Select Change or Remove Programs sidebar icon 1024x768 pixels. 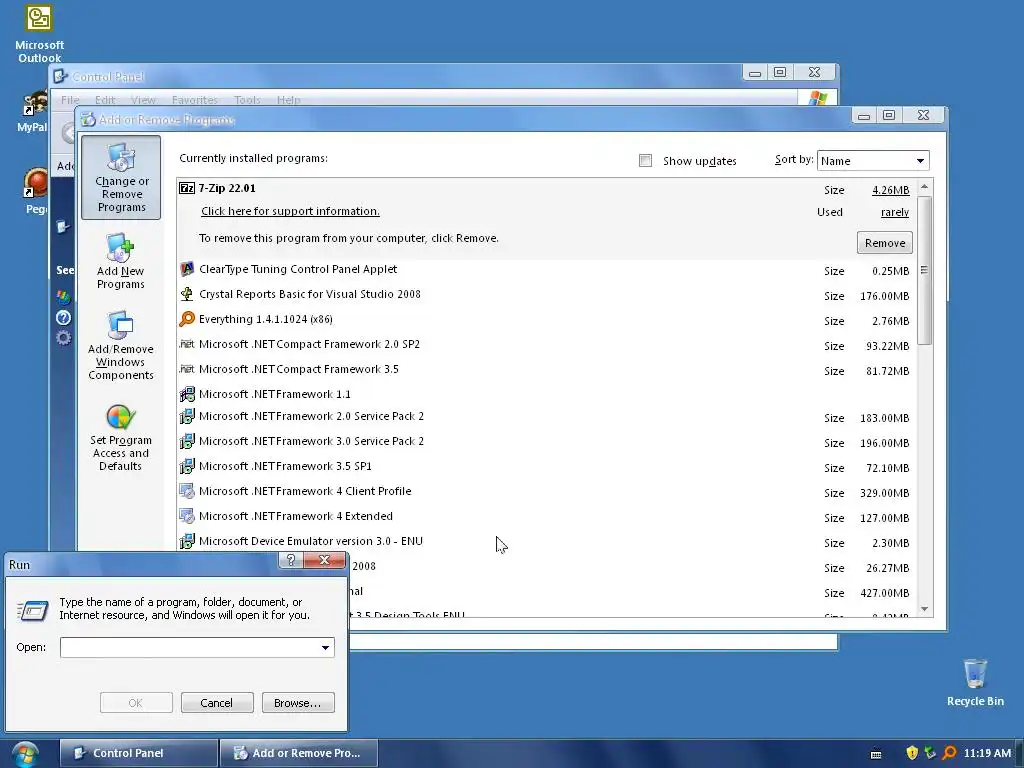(121, 178)
